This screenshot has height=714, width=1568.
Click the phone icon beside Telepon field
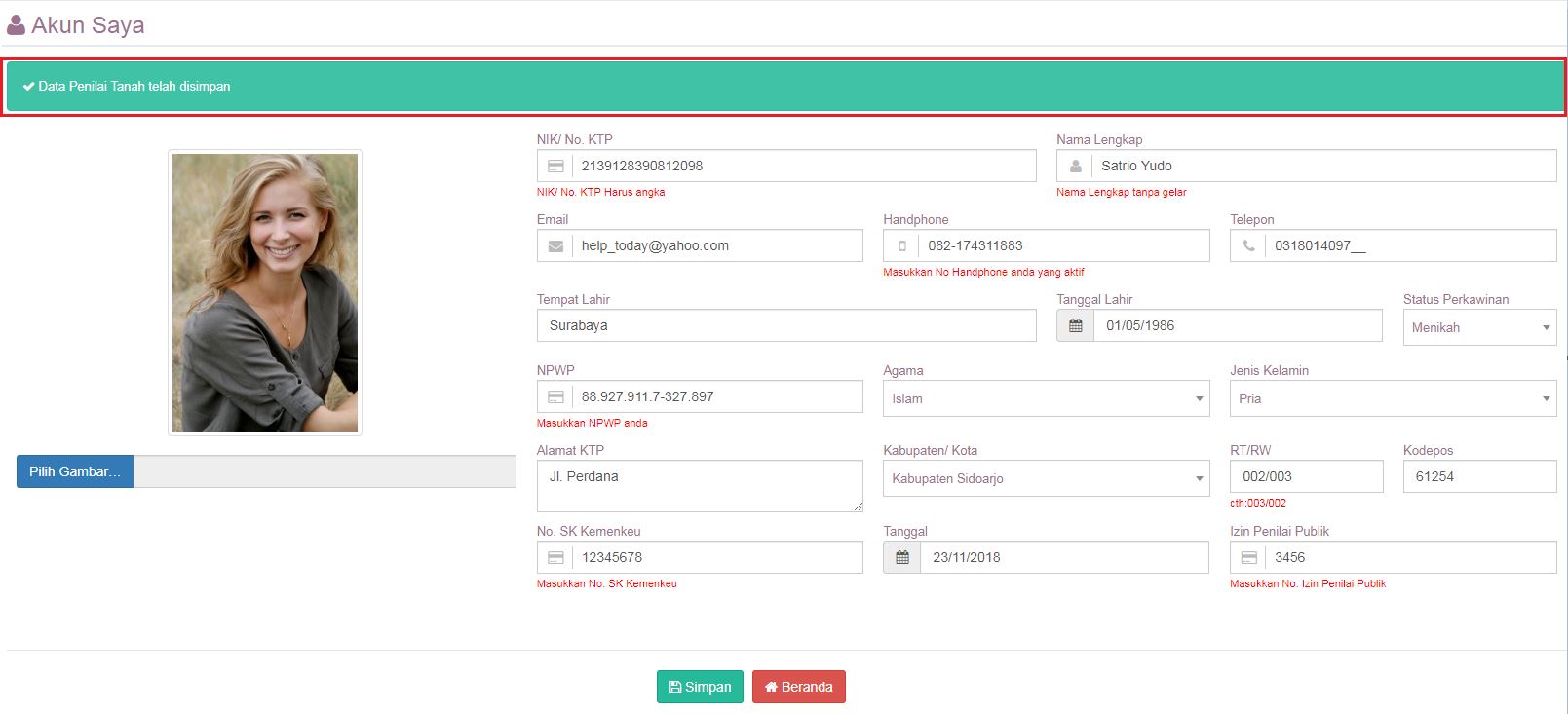click(x=1248, y=246)
